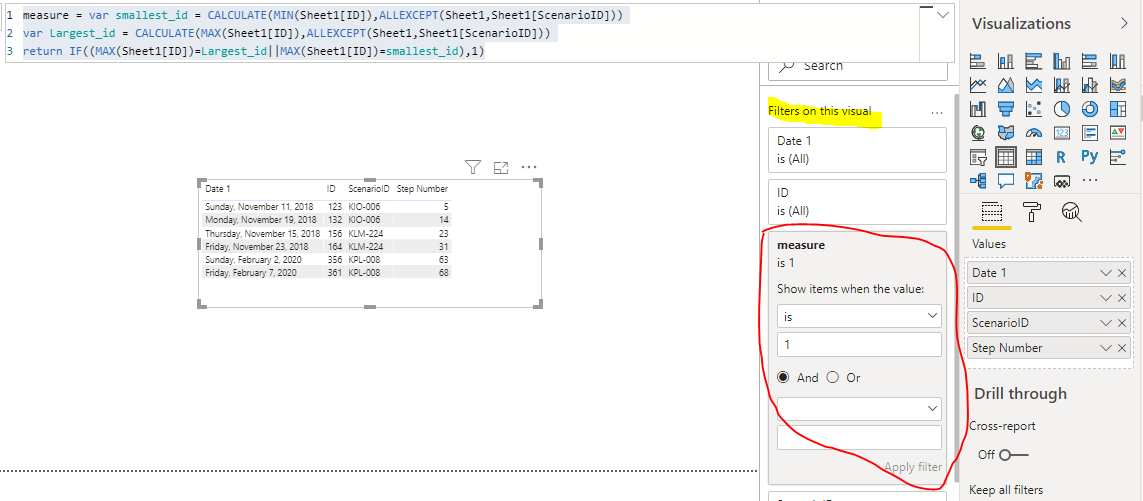Select the Or radio button
The height and width of the screenshot is (501, 1143).
tap(833, 378)
